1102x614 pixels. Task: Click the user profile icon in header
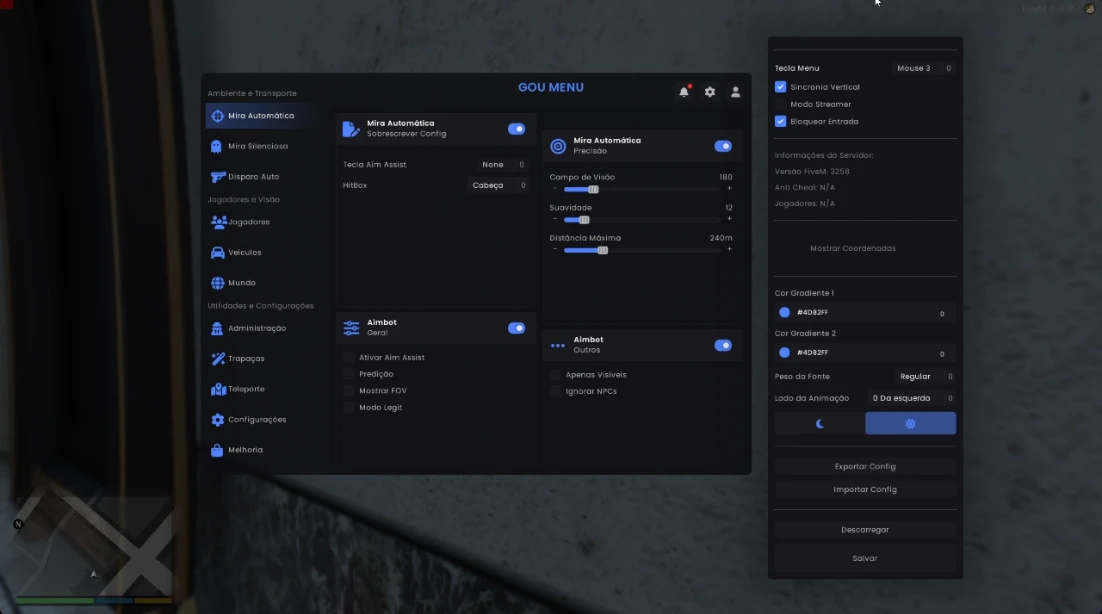point(735,92)
